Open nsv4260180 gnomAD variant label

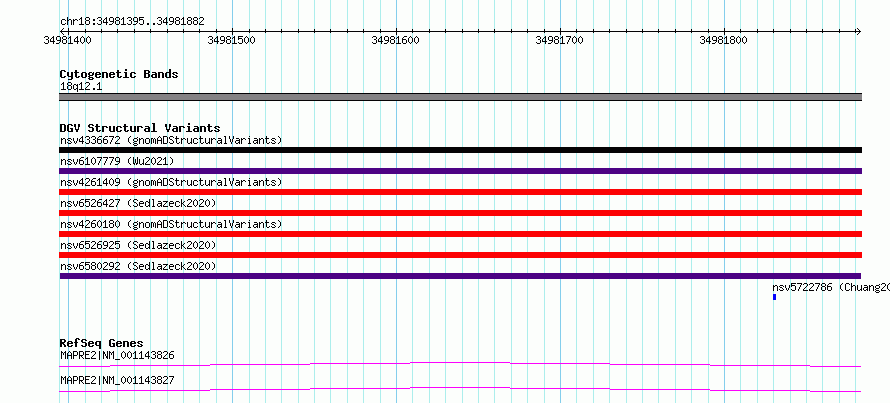coord(171,224)
